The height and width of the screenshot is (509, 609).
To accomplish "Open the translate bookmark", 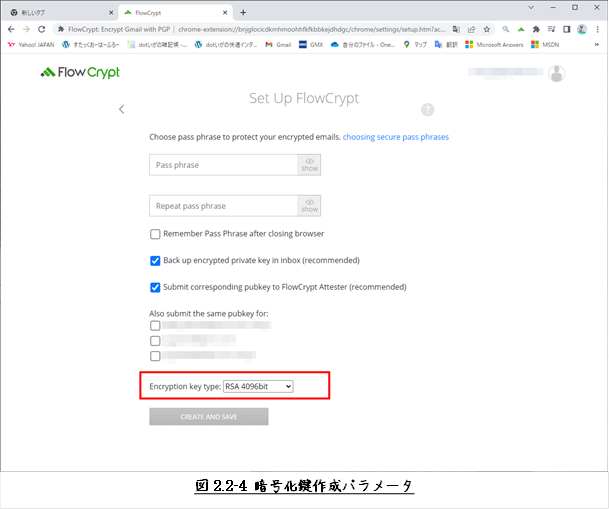I will [446, 45].
